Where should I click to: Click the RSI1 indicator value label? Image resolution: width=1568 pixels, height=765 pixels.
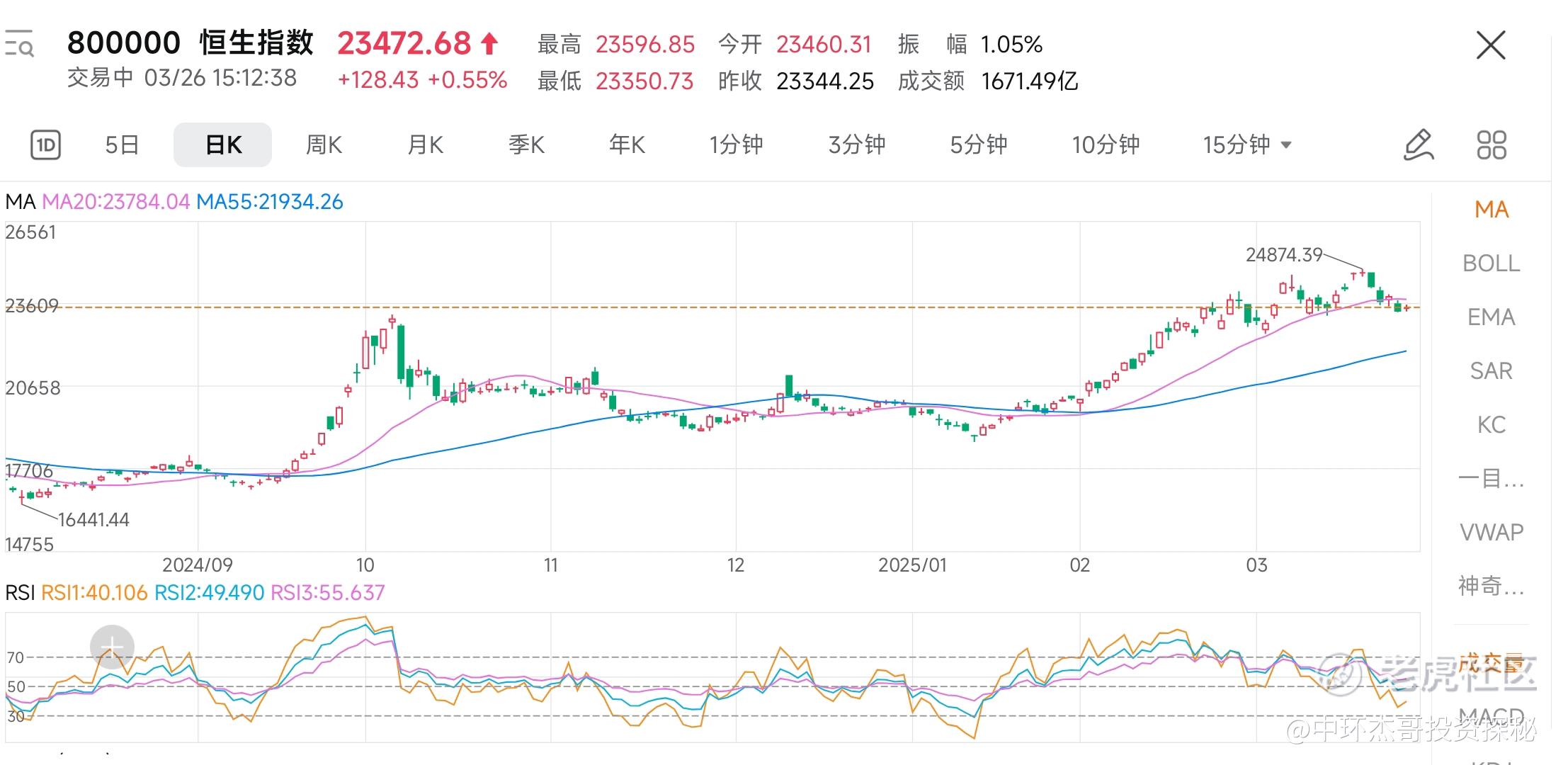94,593
